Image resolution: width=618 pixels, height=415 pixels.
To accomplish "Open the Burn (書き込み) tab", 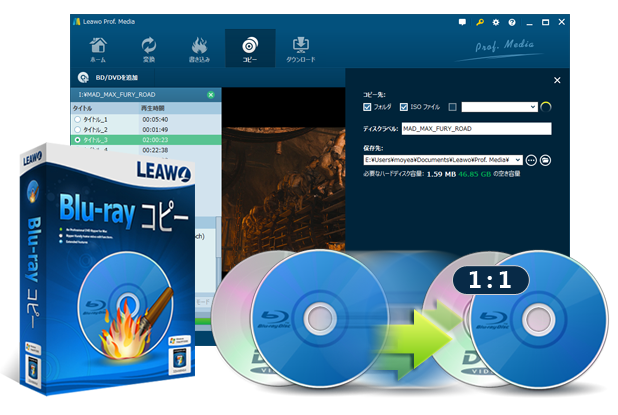I will pos(199,49).
